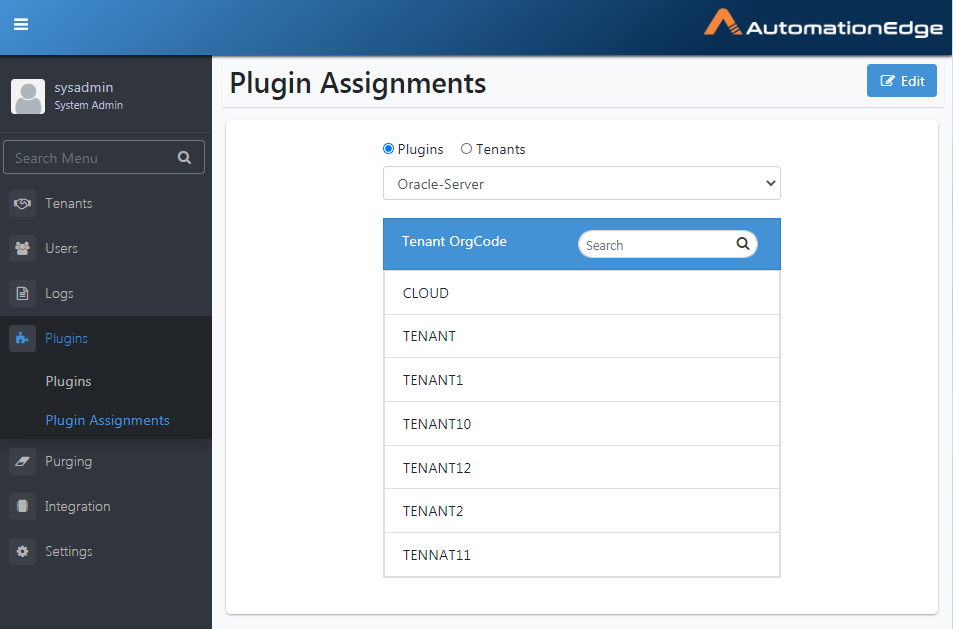Click the Edit button

901,81
